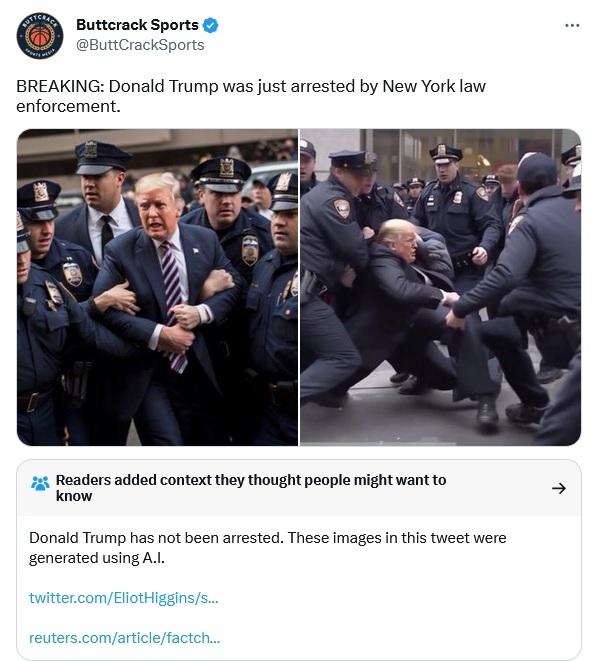Click the blue verified checkmark badge
Viewport: 598px width, 661px height.
(210, 25)
